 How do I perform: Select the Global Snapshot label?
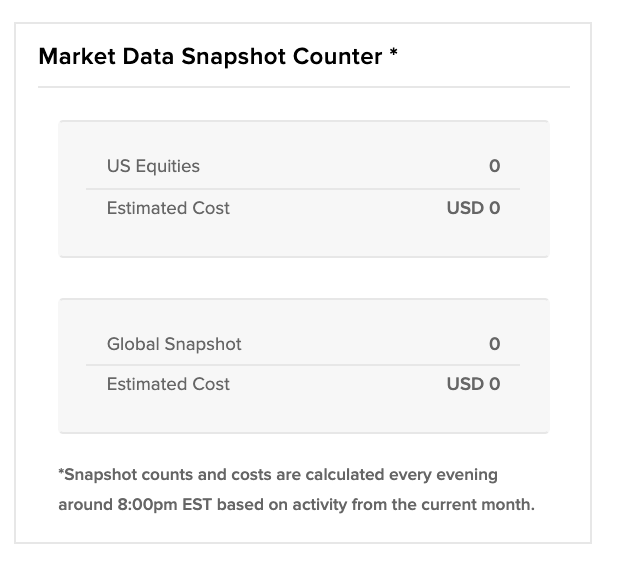point(174,344)
